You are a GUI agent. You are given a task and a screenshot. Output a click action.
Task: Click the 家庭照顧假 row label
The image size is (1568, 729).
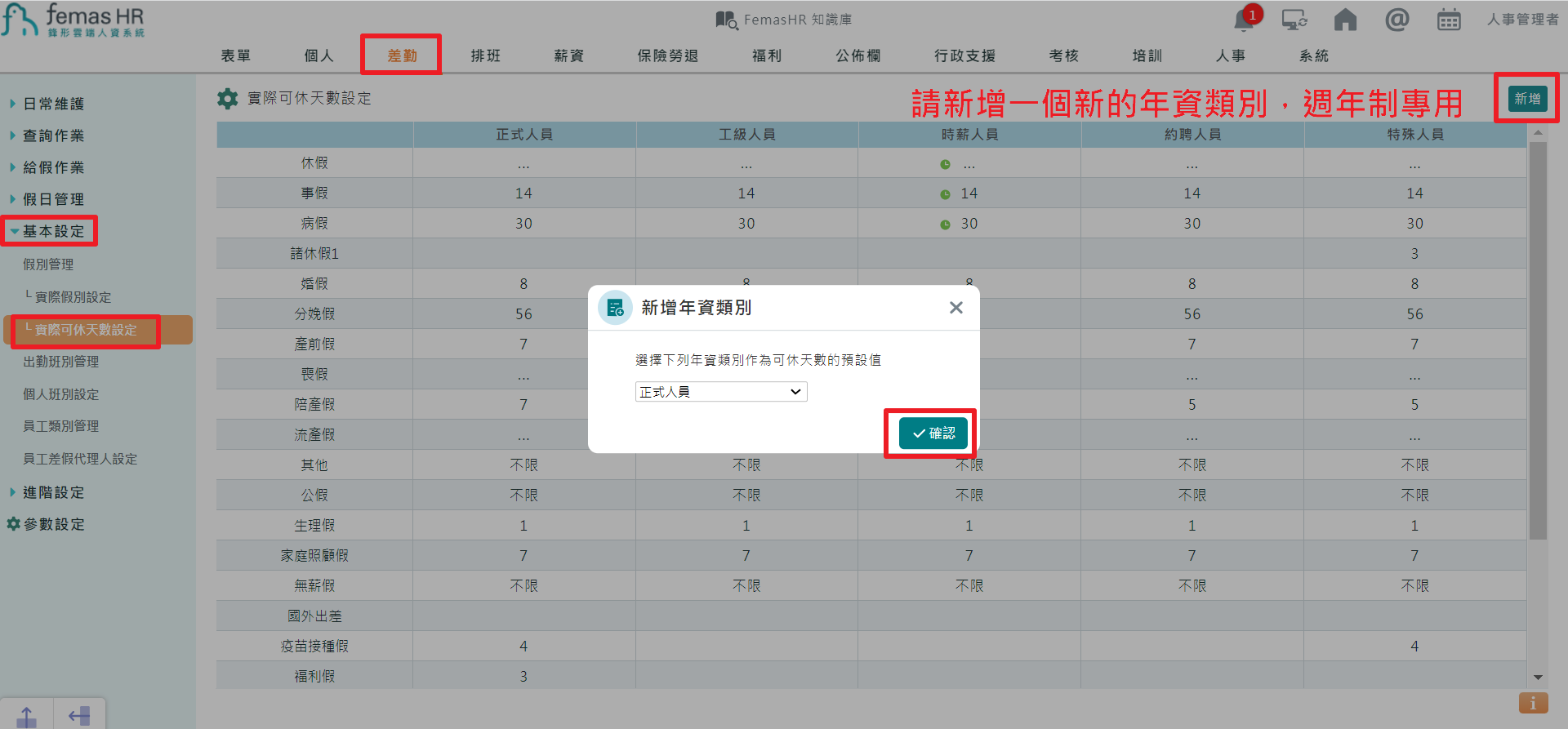(x=314, y=556)
